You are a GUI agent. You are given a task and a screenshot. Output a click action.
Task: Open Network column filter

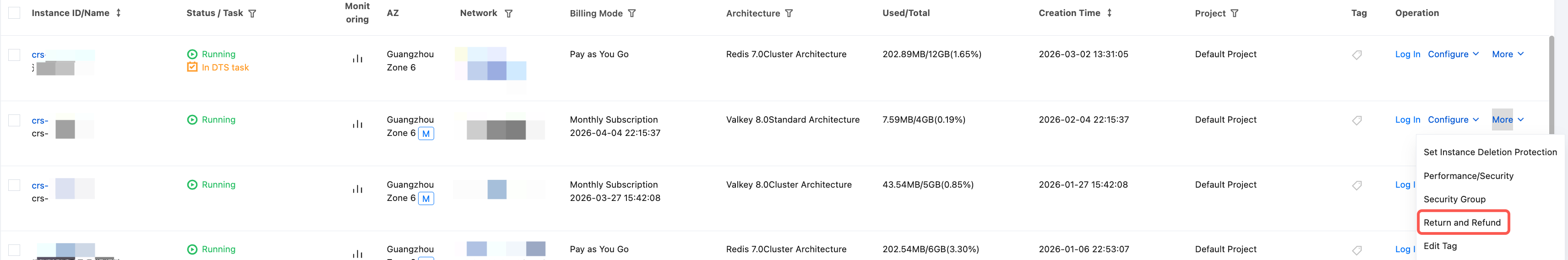(x=508, y=13)
